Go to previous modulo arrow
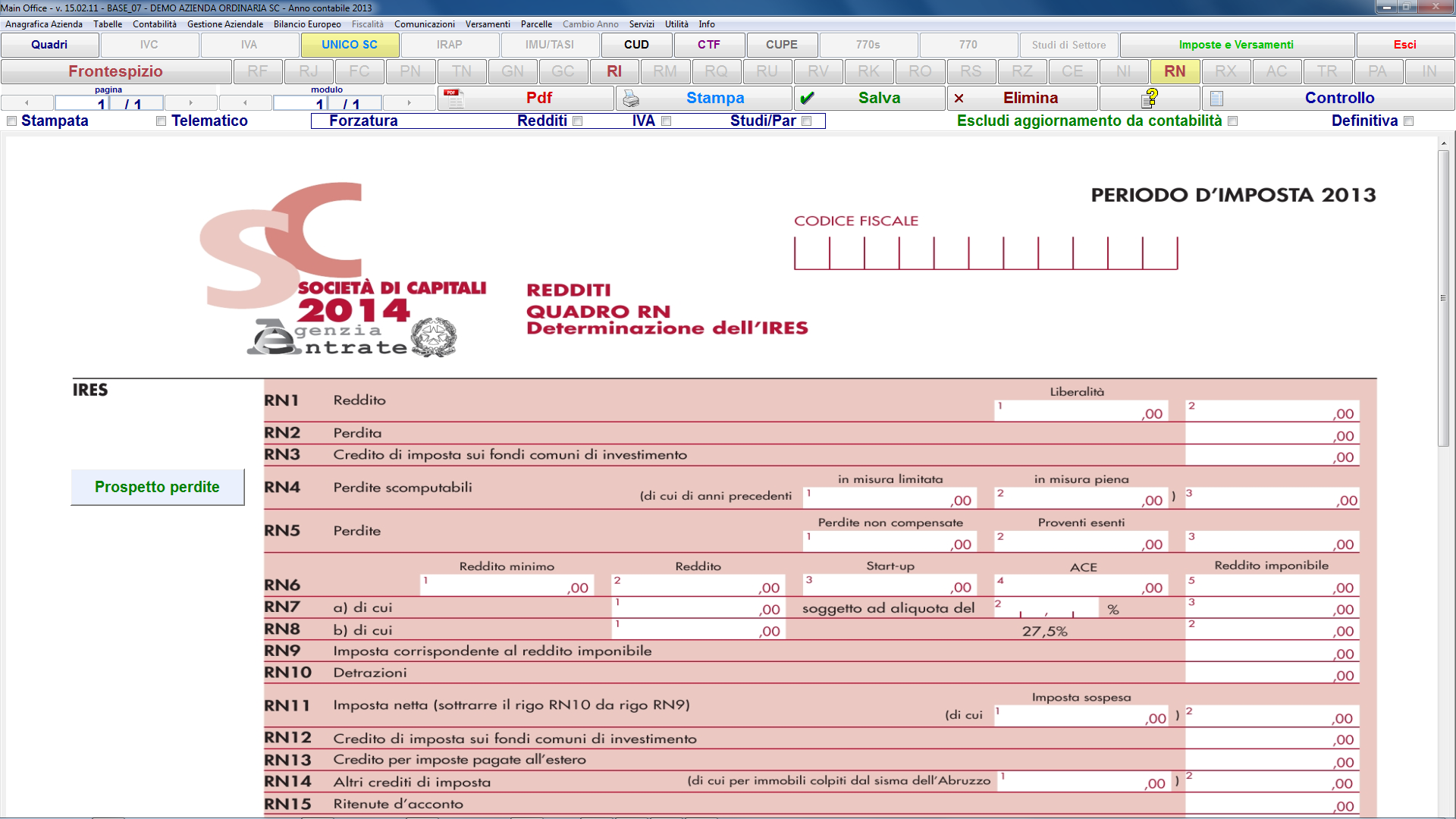Viewport: 1456px width, 819px height. [245, 102]
